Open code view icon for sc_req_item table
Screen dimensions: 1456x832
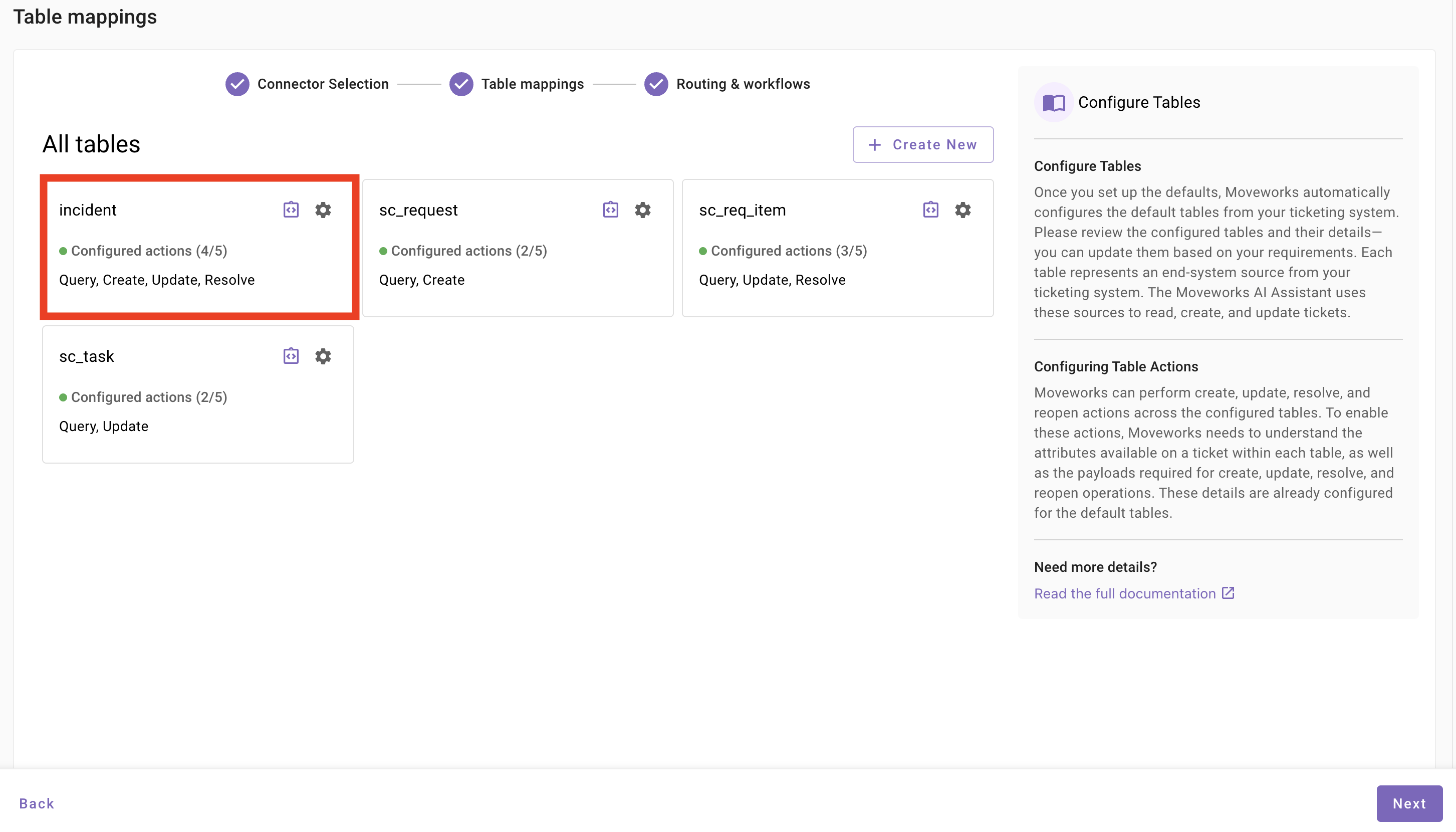coord(930,210)
